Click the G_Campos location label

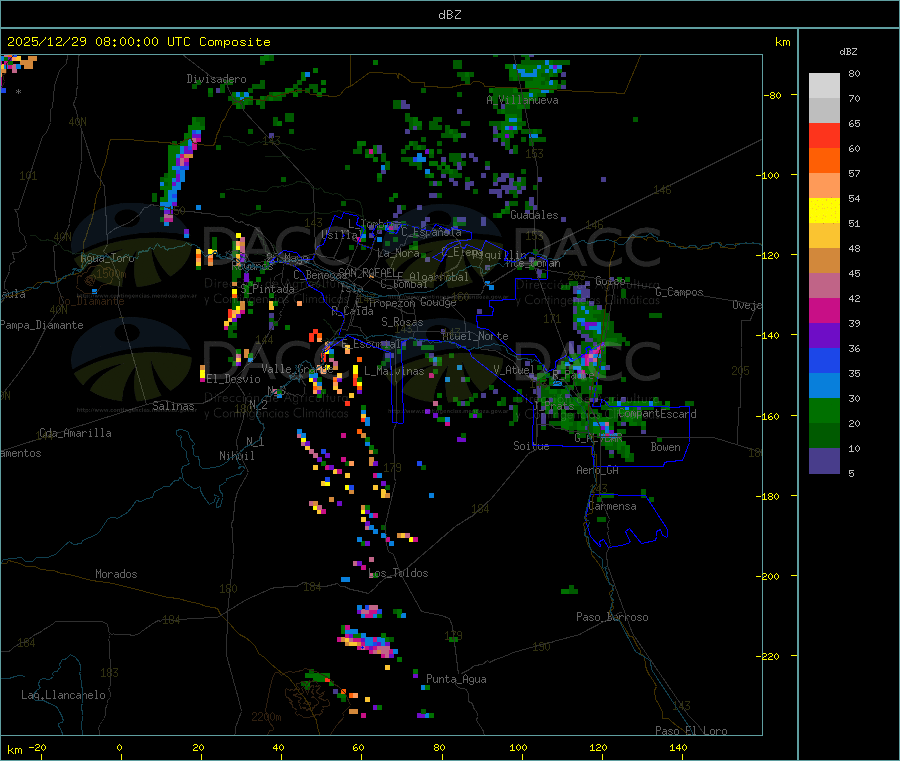[679, 292]
